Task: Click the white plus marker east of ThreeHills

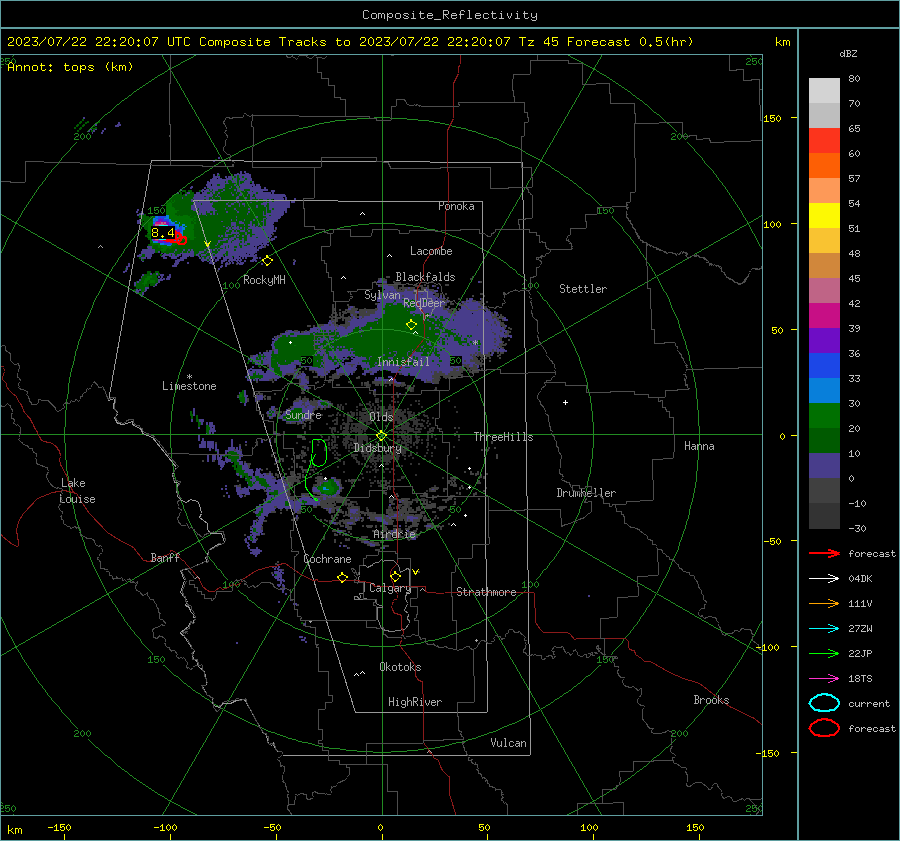Action: pos(565,402)
